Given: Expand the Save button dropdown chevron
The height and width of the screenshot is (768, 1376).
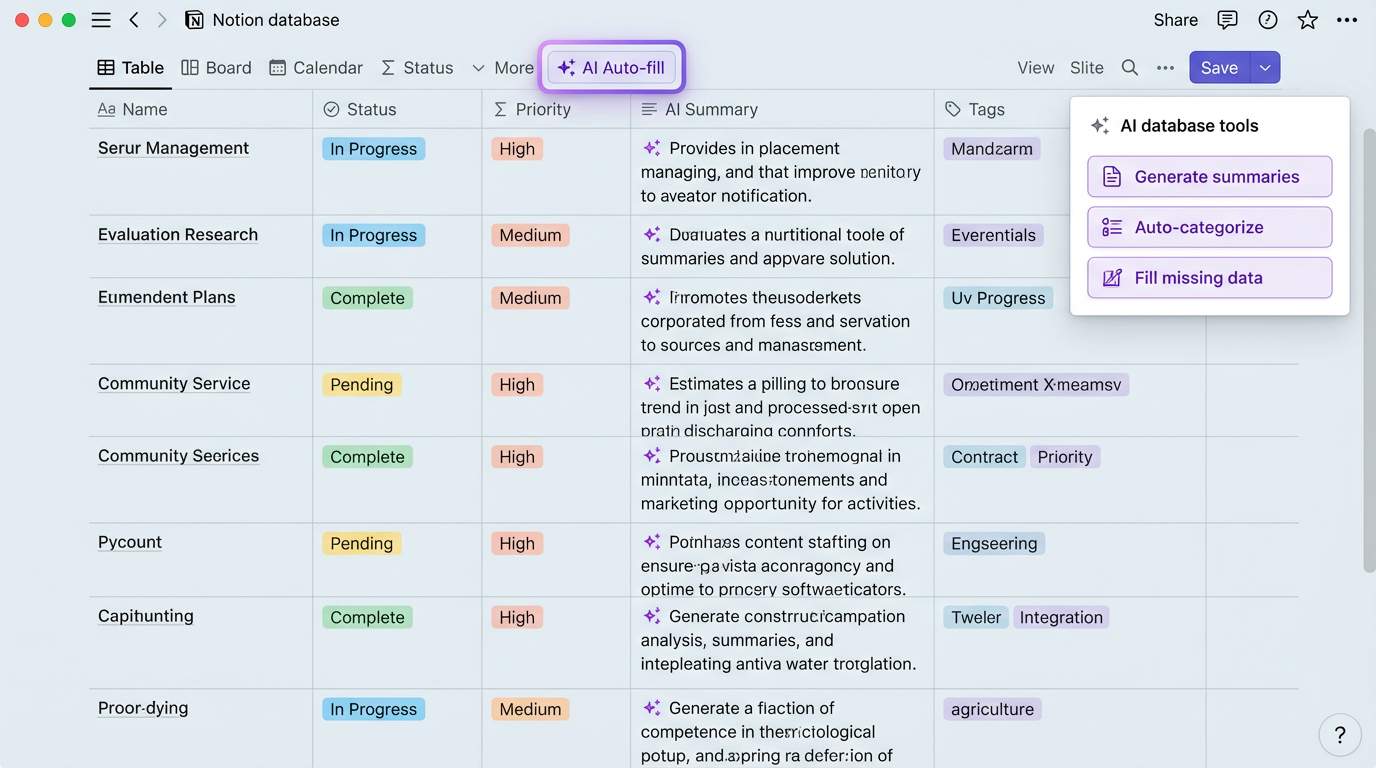Looking at the screenshot, I should point(1266,67).
